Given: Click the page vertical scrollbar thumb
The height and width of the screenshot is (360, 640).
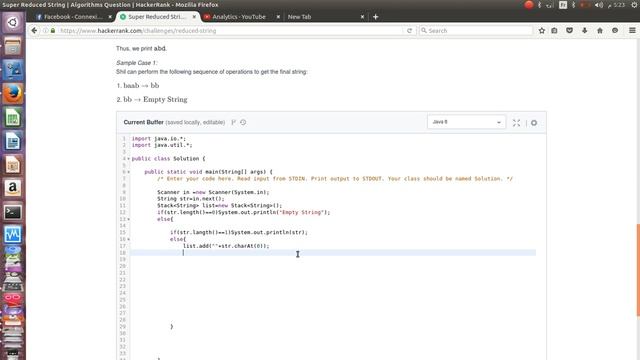Looking at the screenshot, I should [638, 270].
